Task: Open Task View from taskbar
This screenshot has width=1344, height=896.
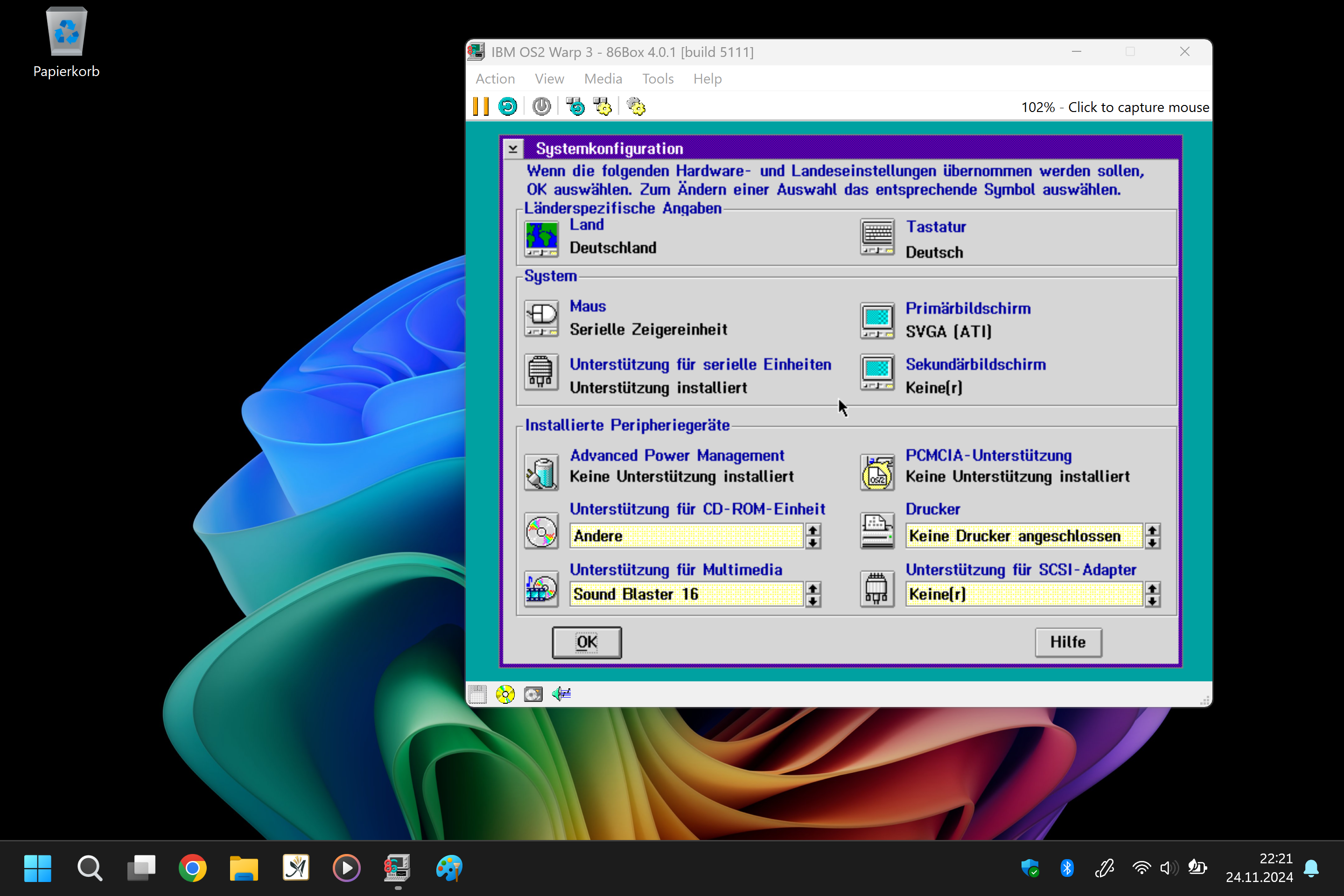Action: click(141, 868)
